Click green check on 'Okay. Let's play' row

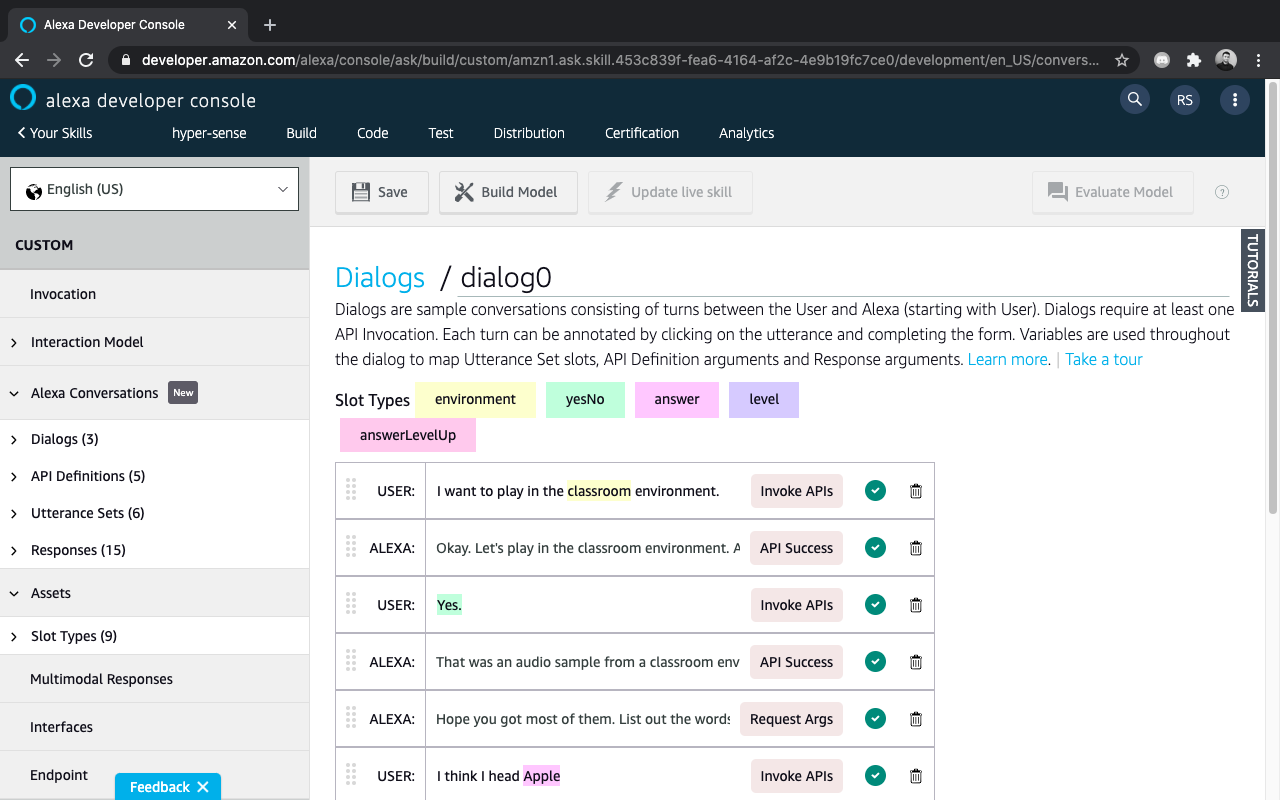875,548
